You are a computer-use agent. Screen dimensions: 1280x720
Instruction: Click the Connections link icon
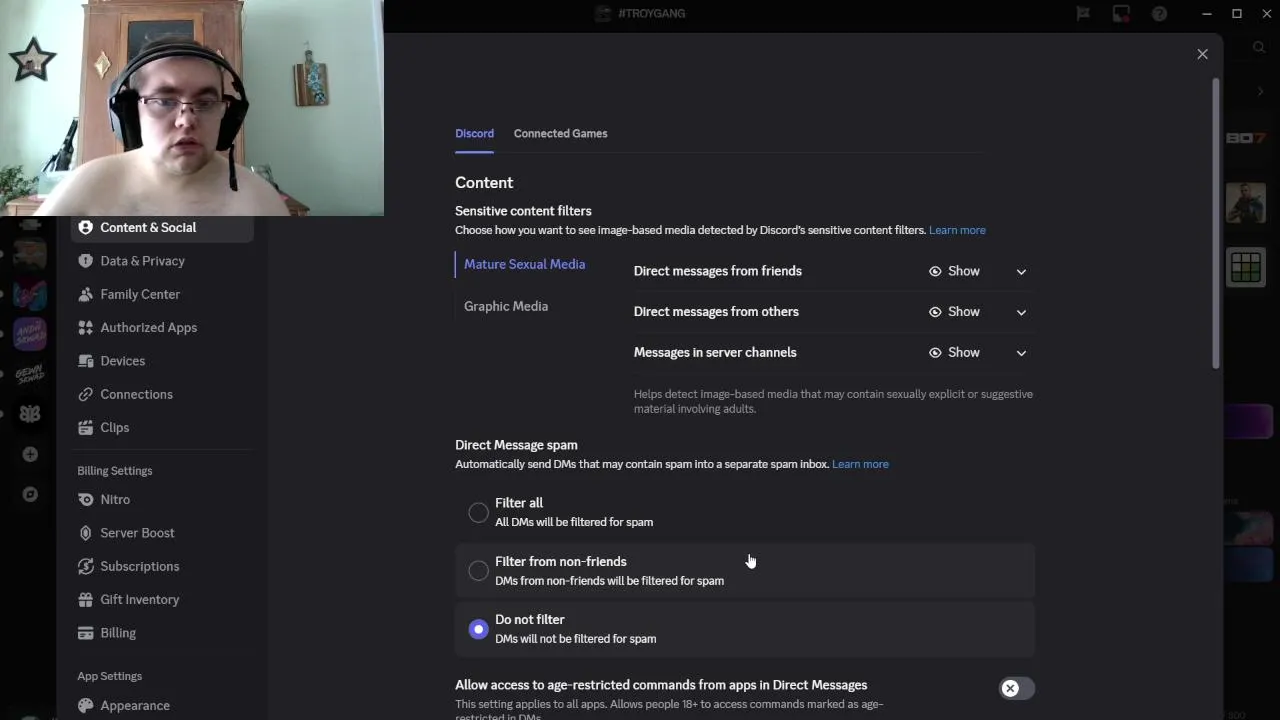pos(86,394)
